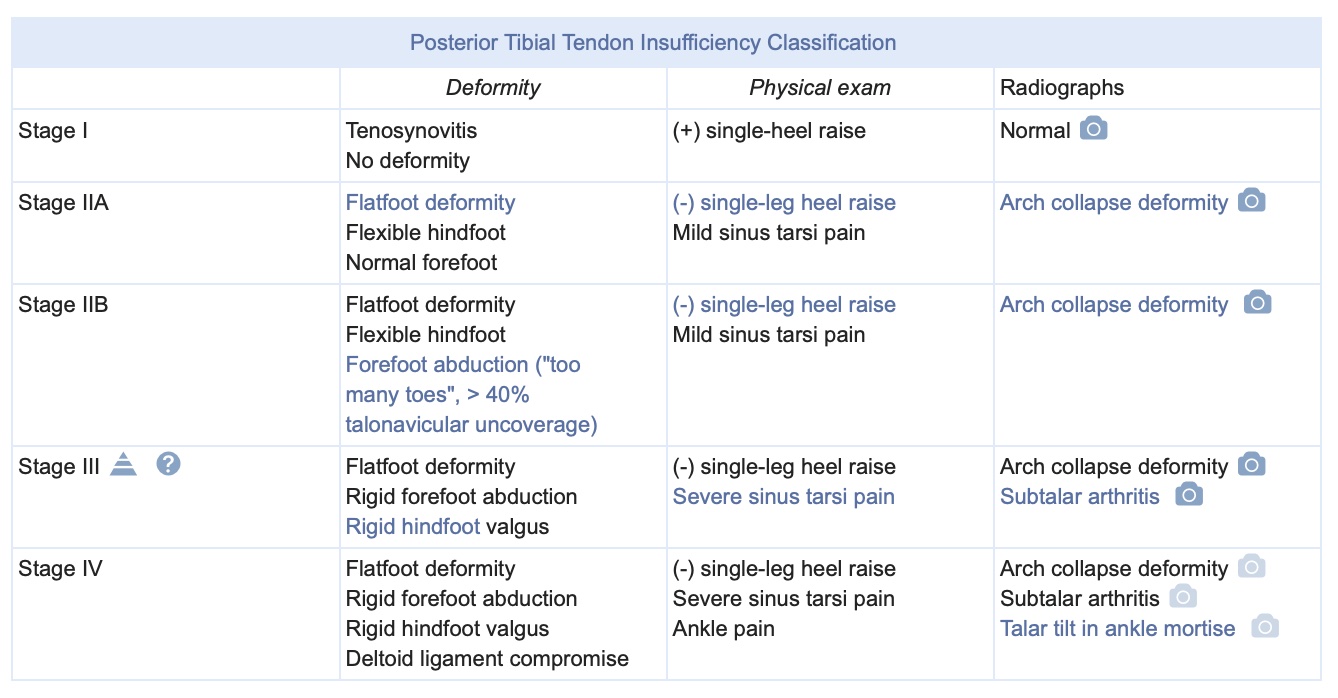Click the pyramid icon beside Stage III
Image resolution: width=1338 pixels, height=698 pixels.
click(x=123, y=465)
